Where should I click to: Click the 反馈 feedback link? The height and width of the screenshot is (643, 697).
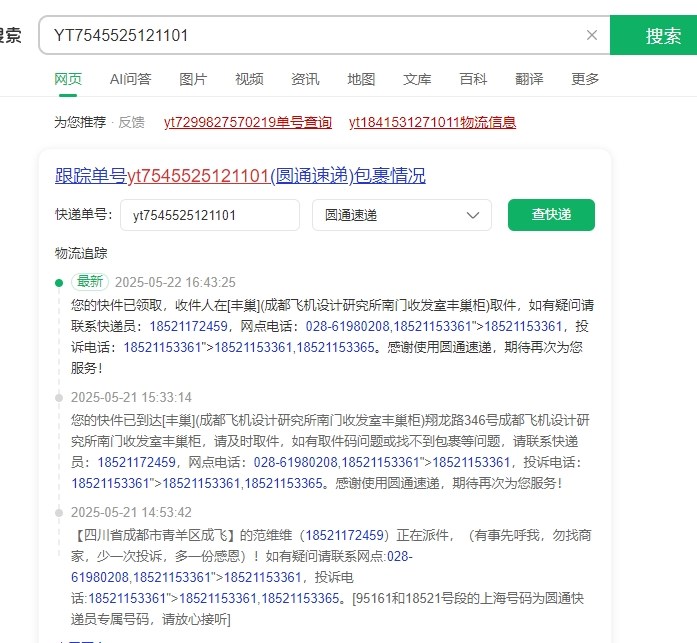click(132, 122)
